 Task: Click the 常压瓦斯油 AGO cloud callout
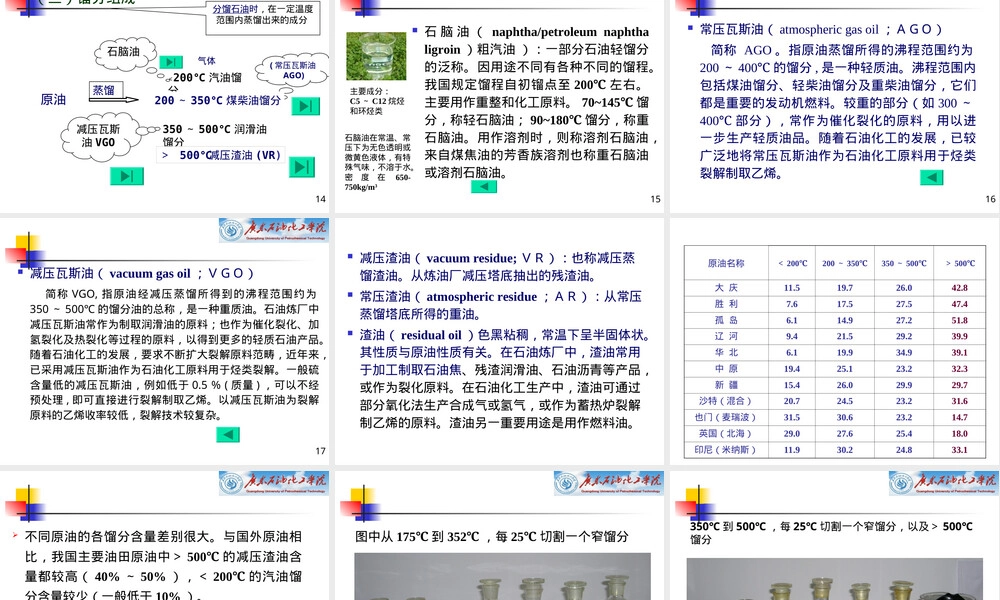point(292,70)
